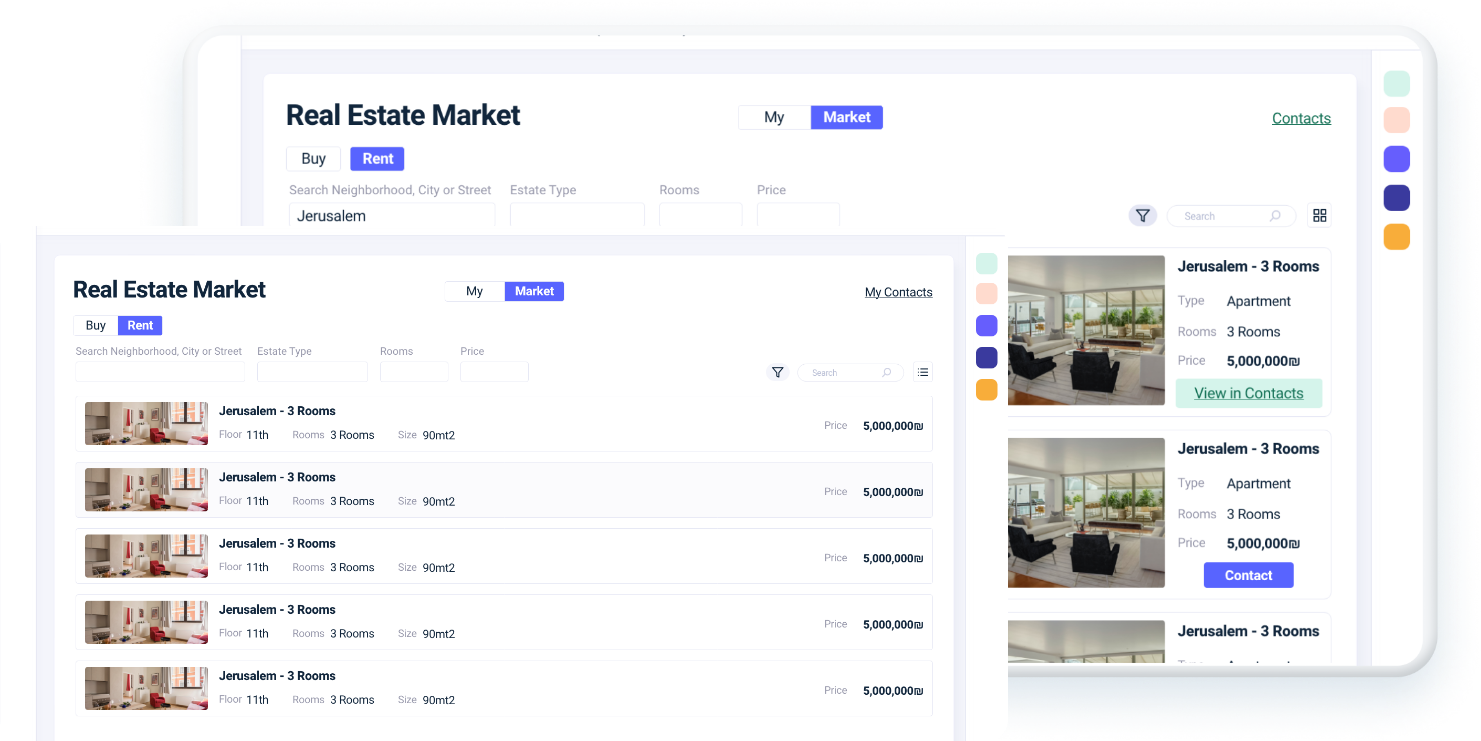Click the grid view layout icon
This screenshot has height=741, width=1481.
click(1320, 216)
